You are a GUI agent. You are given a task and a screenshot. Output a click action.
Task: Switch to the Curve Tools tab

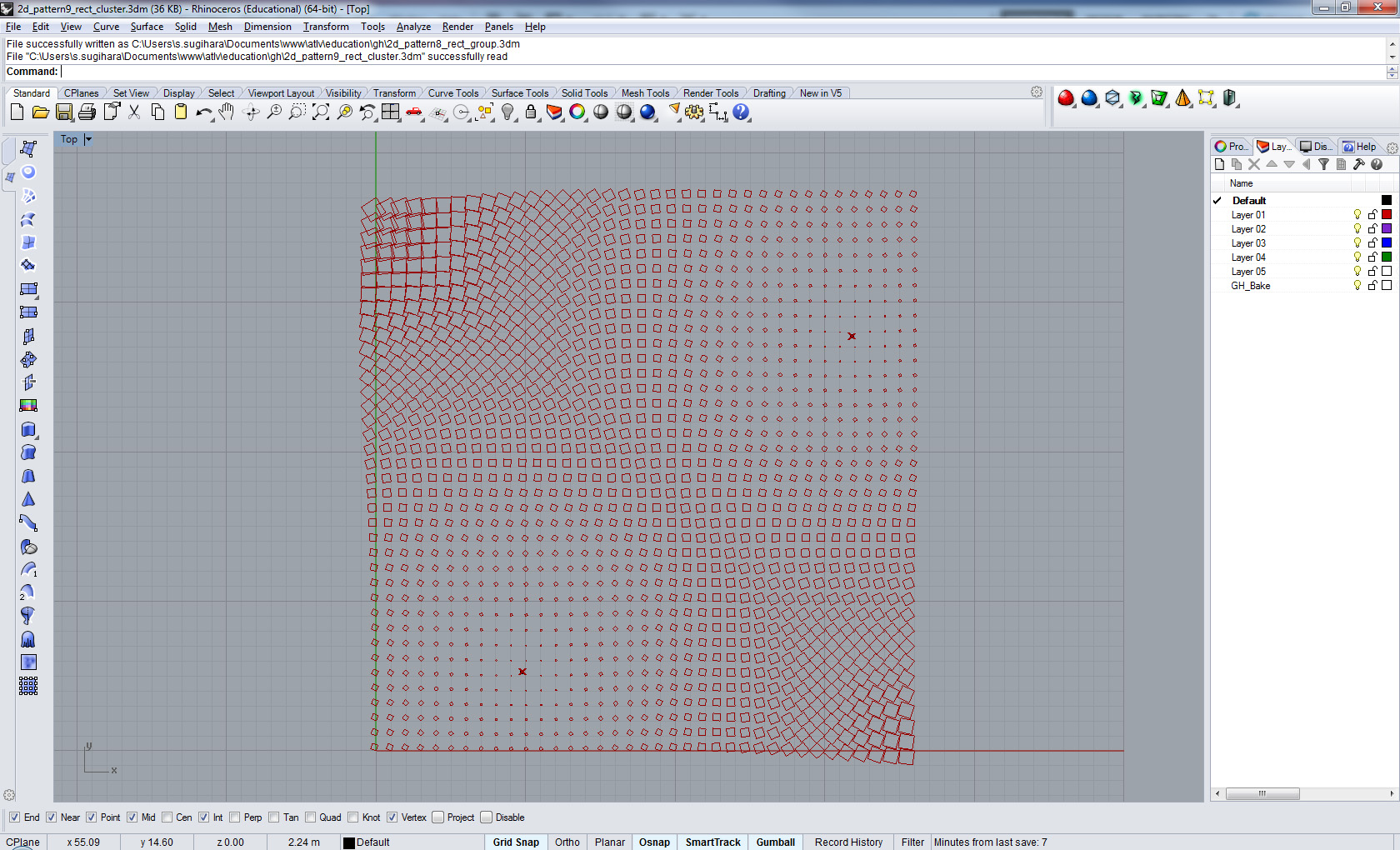(452, 93)
